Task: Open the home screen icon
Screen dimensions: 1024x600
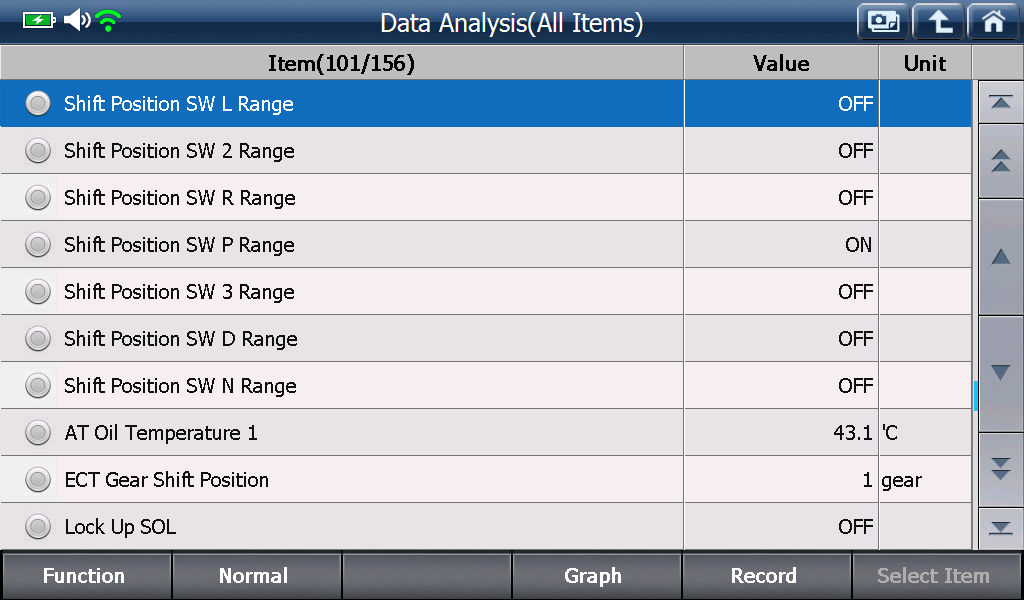Action: click(x=993, y=22)
